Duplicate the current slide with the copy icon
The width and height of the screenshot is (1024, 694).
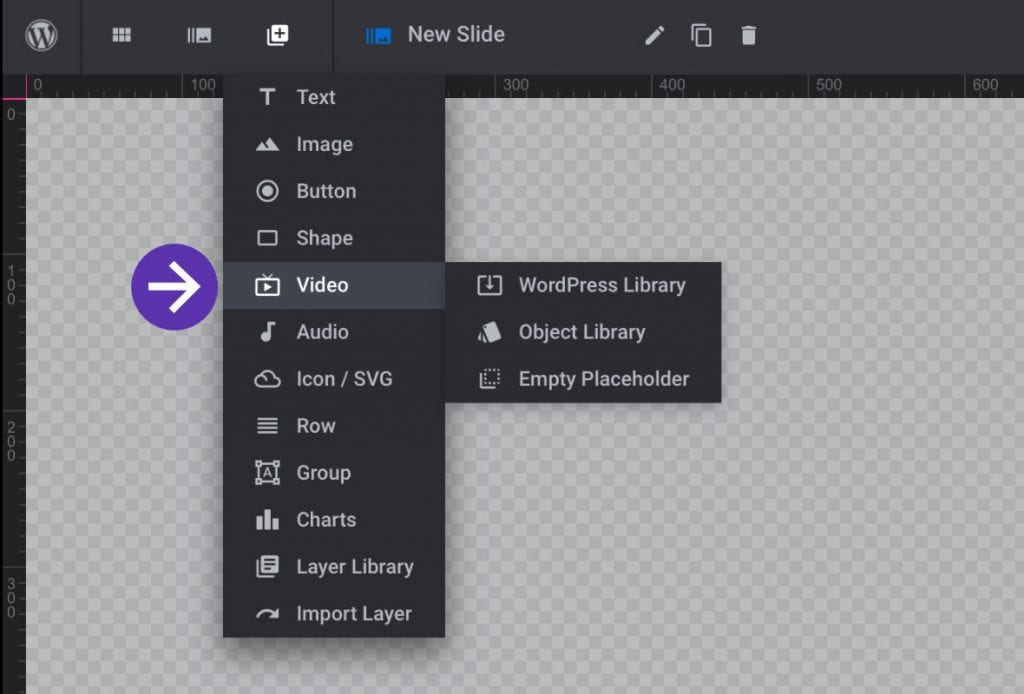701,35
